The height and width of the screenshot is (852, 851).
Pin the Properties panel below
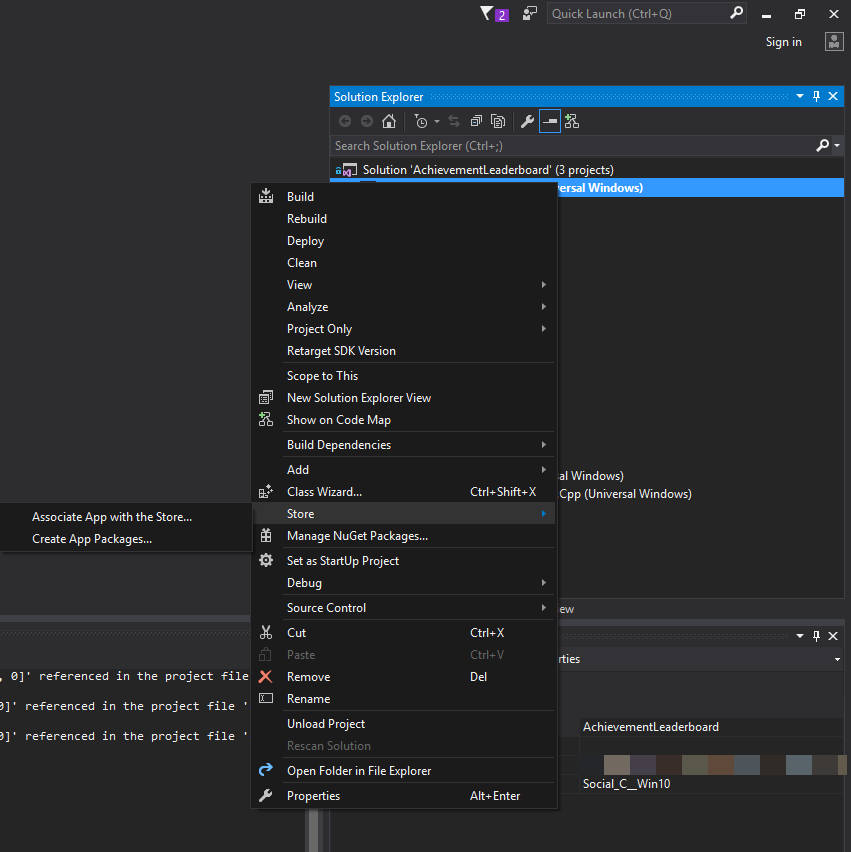coord(816,636)
